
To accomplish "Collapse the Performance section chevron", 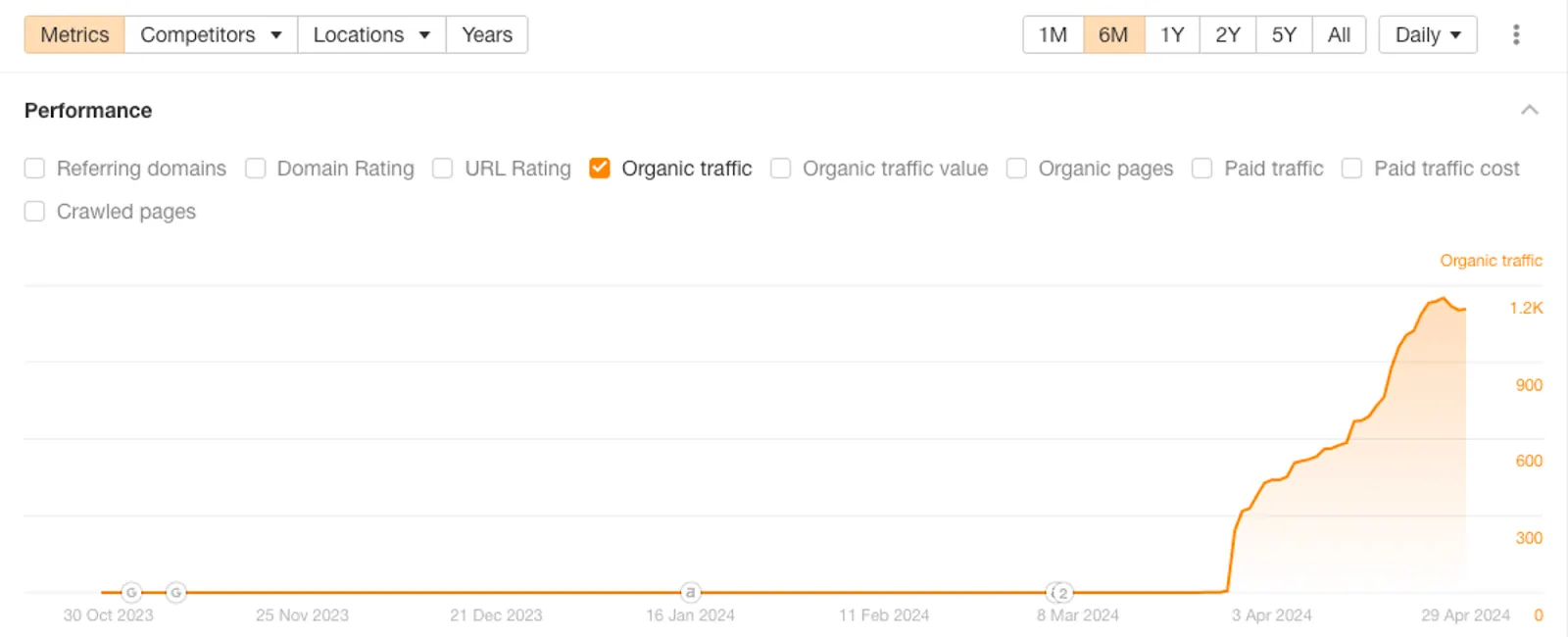I will pyautogui.click(x=1529, y=110).
